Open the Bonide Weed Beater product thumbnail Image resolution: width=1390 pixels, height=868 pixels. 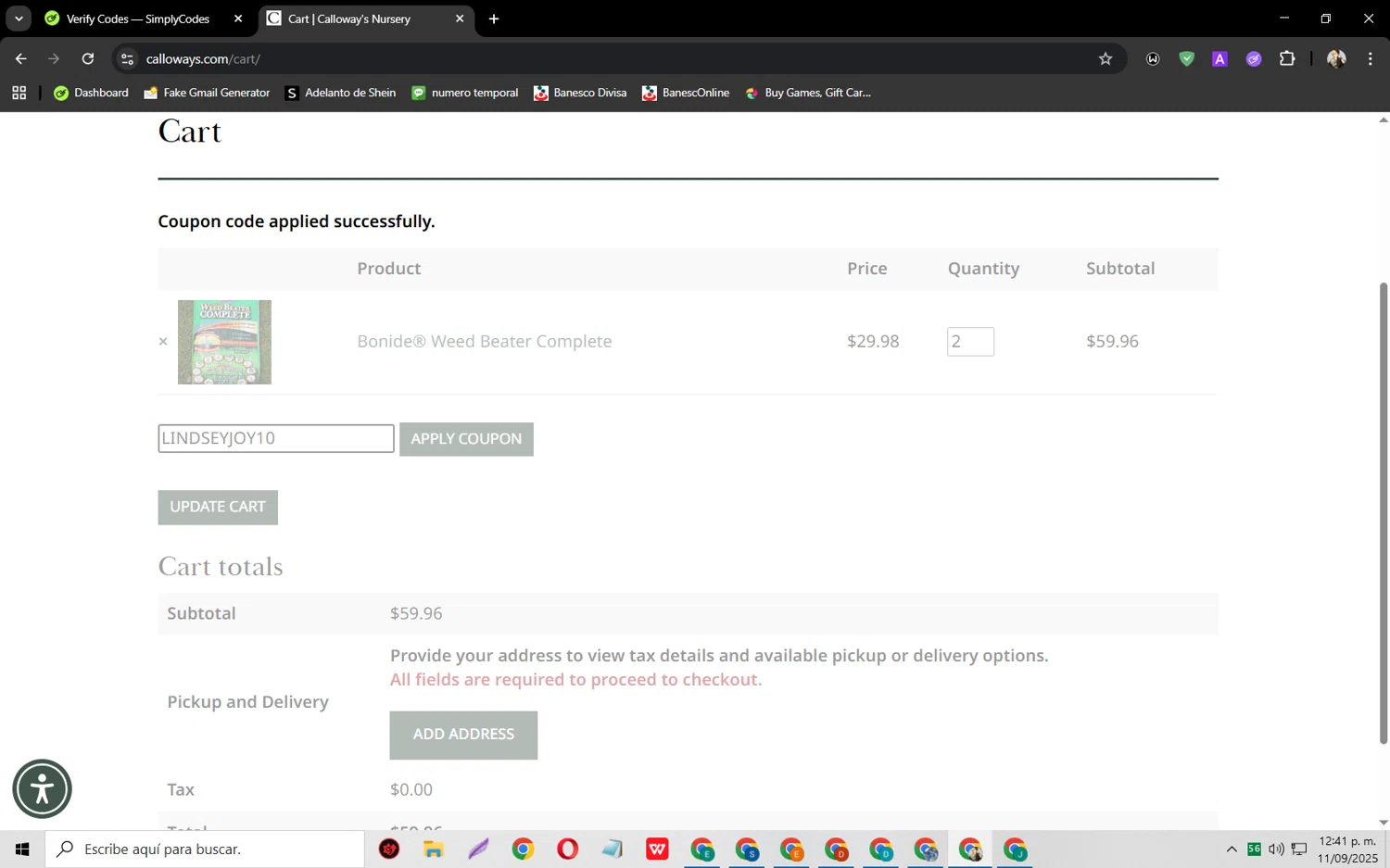tap(224, 342)
